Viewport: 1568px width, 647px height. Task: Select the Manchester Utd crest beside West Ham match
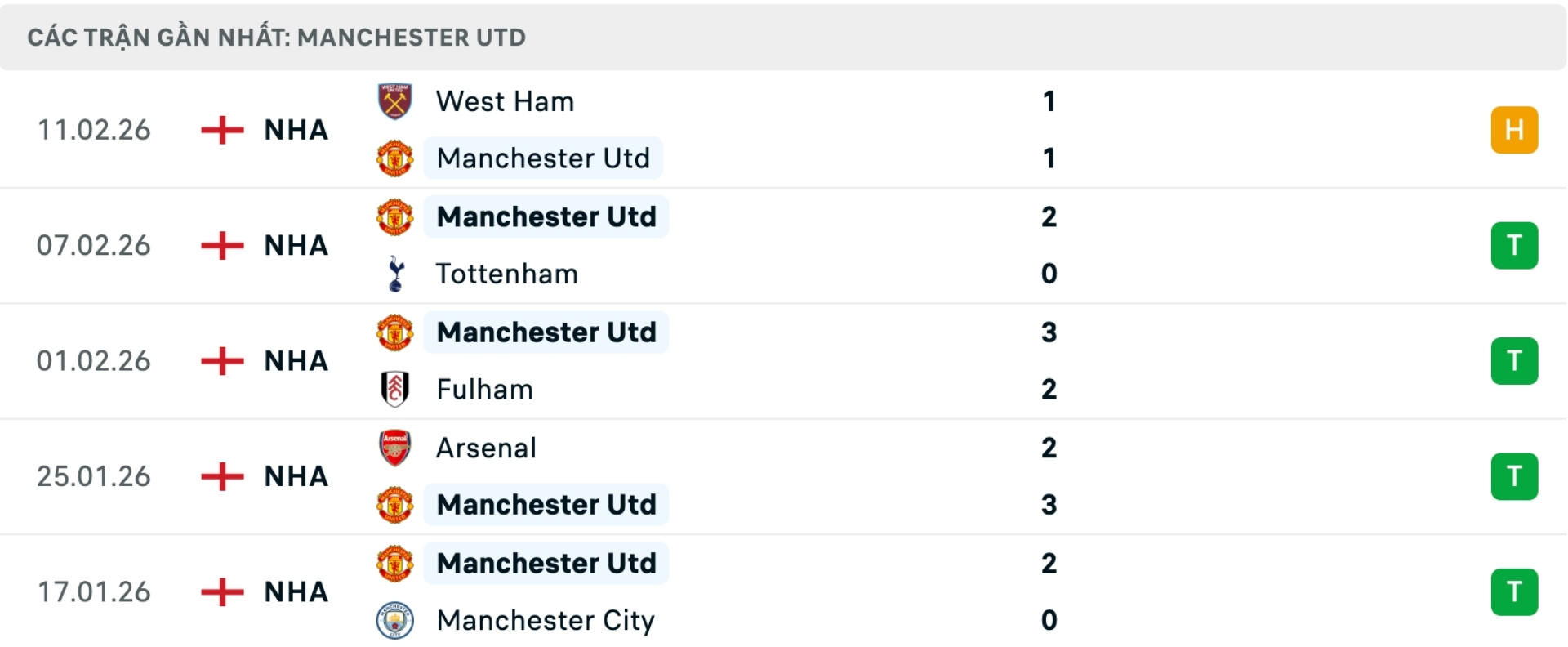[394, 158]
